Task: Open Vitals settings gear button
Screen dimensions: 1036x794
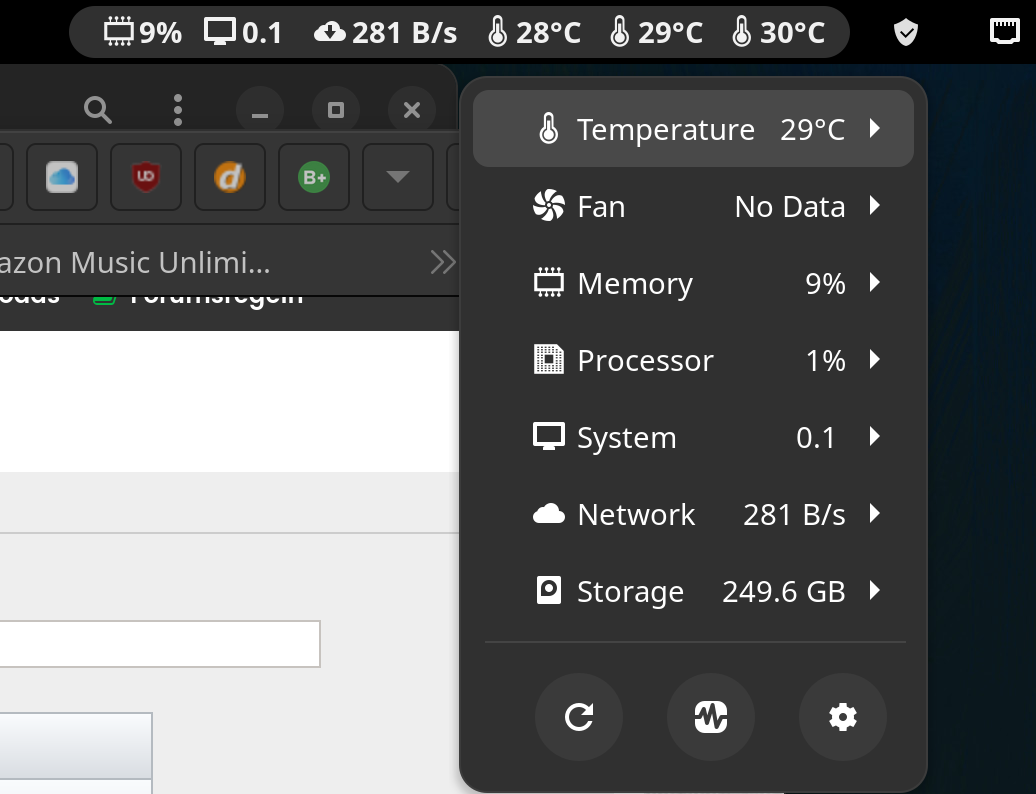Action: (843, 717)
